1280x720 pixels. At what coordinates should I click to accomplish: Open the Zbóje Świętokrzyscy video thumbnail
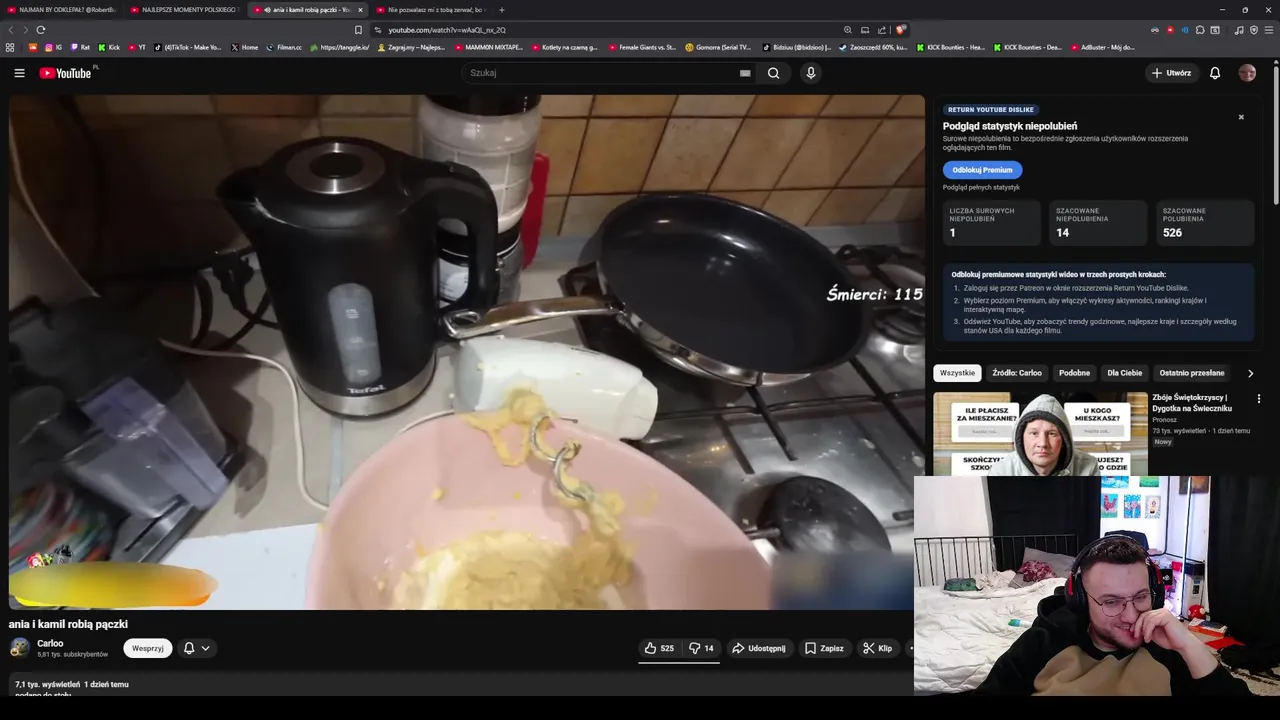[x=1040, y=434]
